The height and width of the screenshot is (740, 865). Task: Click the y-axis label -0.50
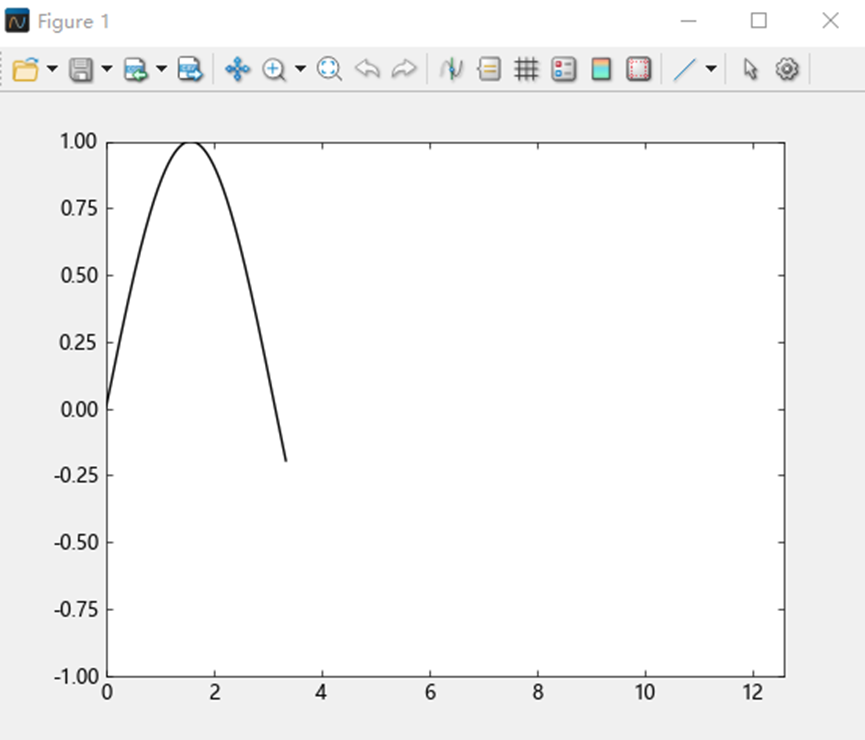(76, 542)
